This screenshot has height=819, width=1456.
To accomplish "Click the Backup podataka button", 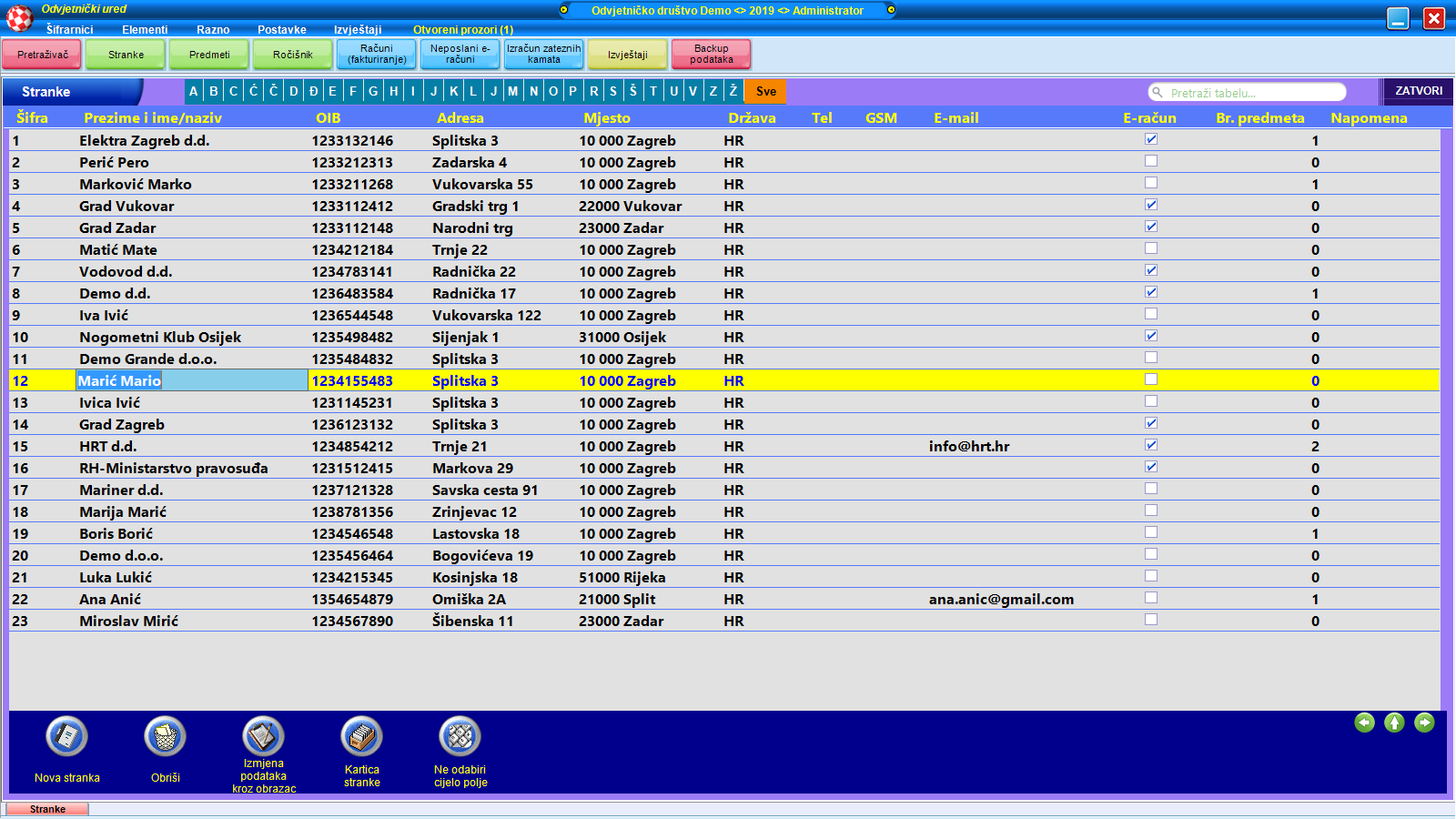I will pos(711,55).
